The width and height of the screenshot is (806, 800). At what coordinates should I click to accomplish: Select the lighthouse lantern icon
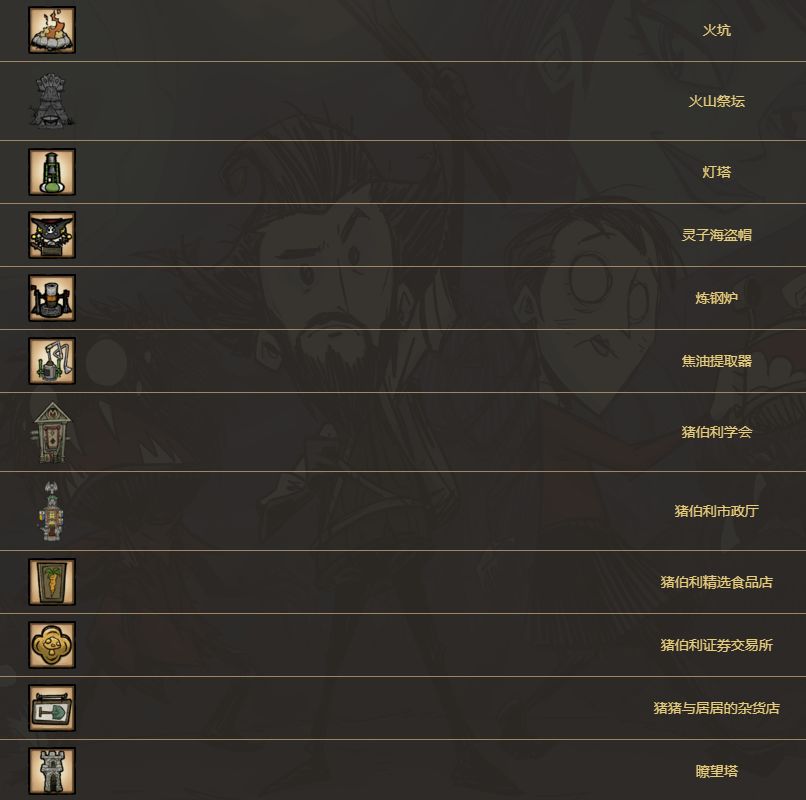[x=51, y=172]
